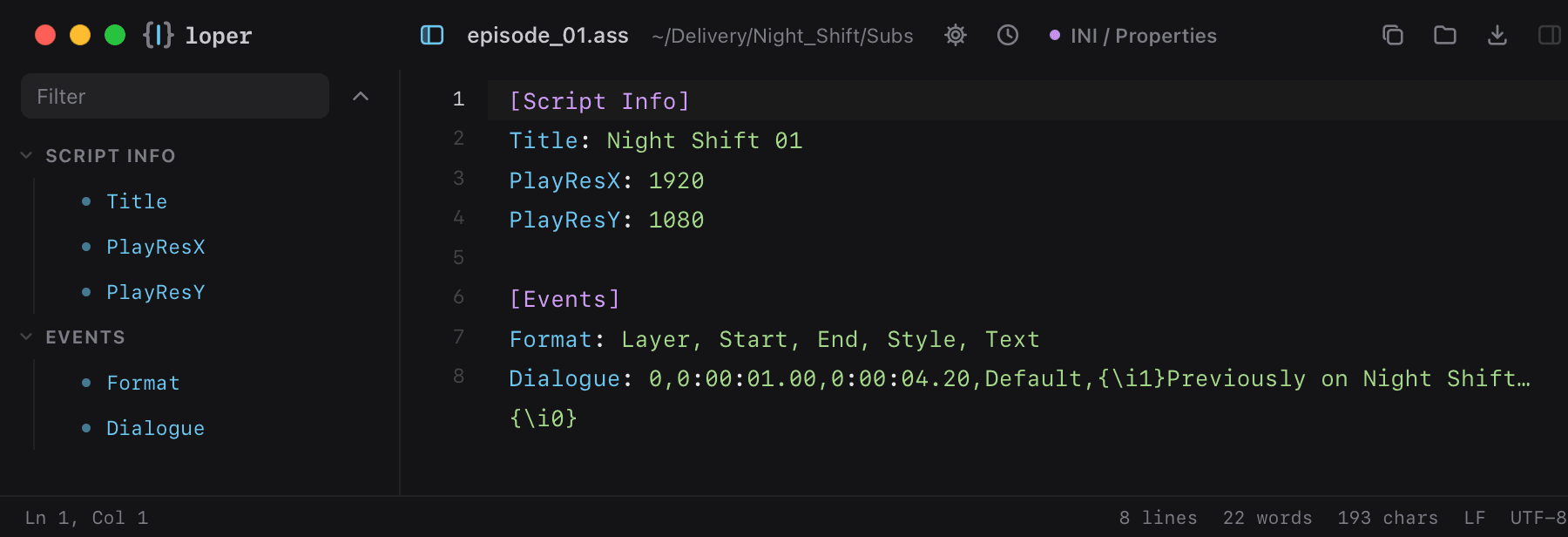This screenshot has width=1568, height=537.
Task: Click the episode_01.ass file name
Action: click(548, 36)
